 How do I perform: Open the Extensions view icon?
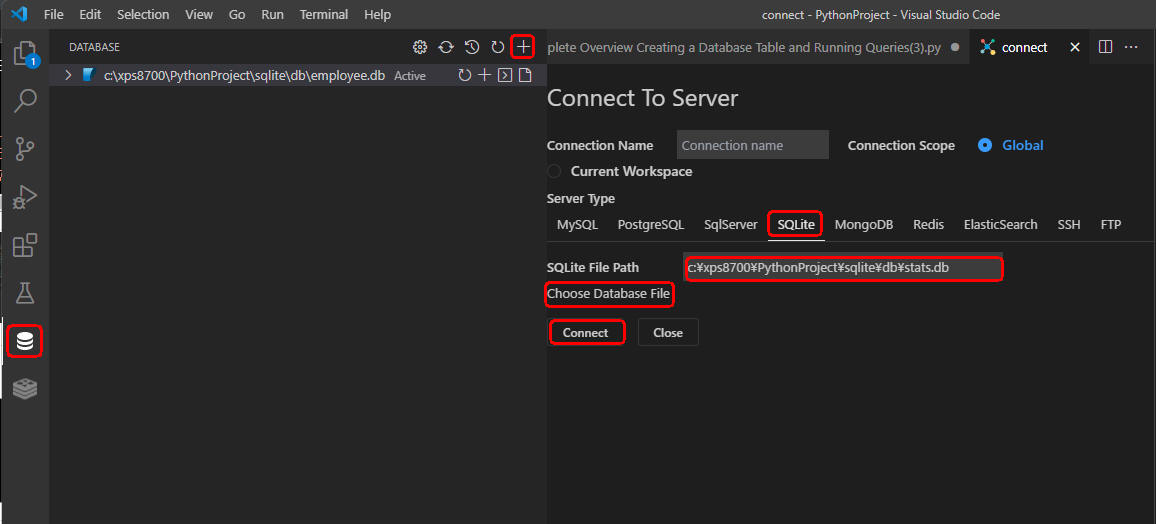[25, 245]
